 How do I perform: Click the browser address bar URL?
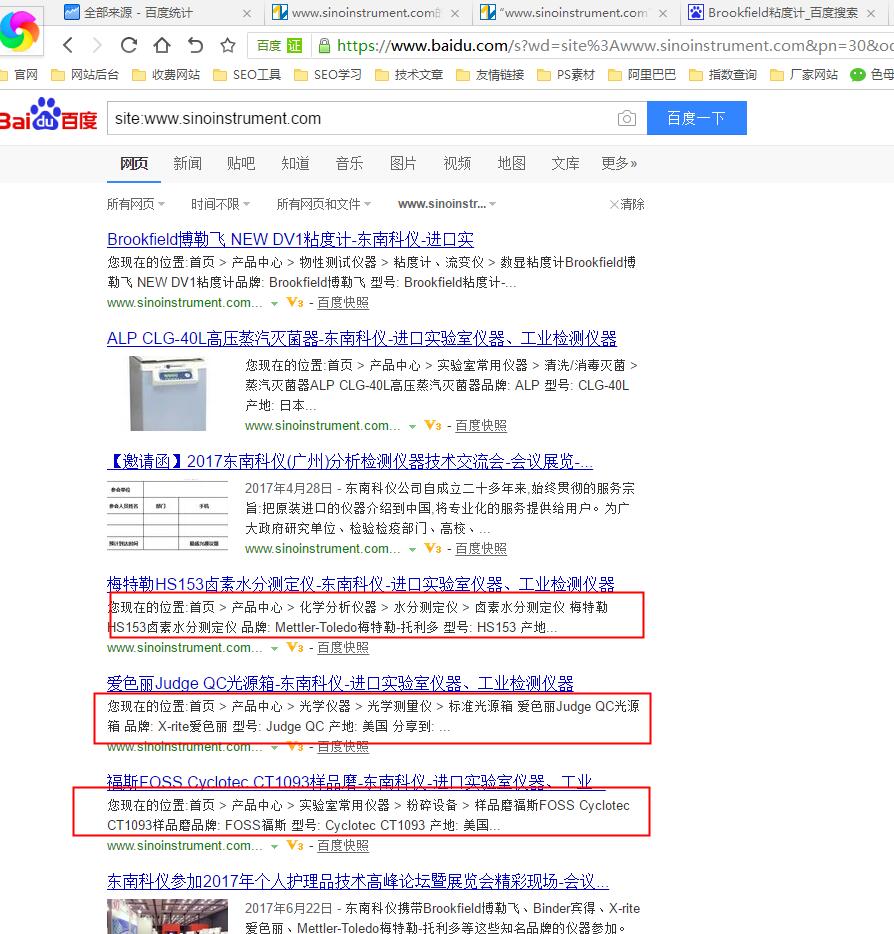tap(613, 46)
